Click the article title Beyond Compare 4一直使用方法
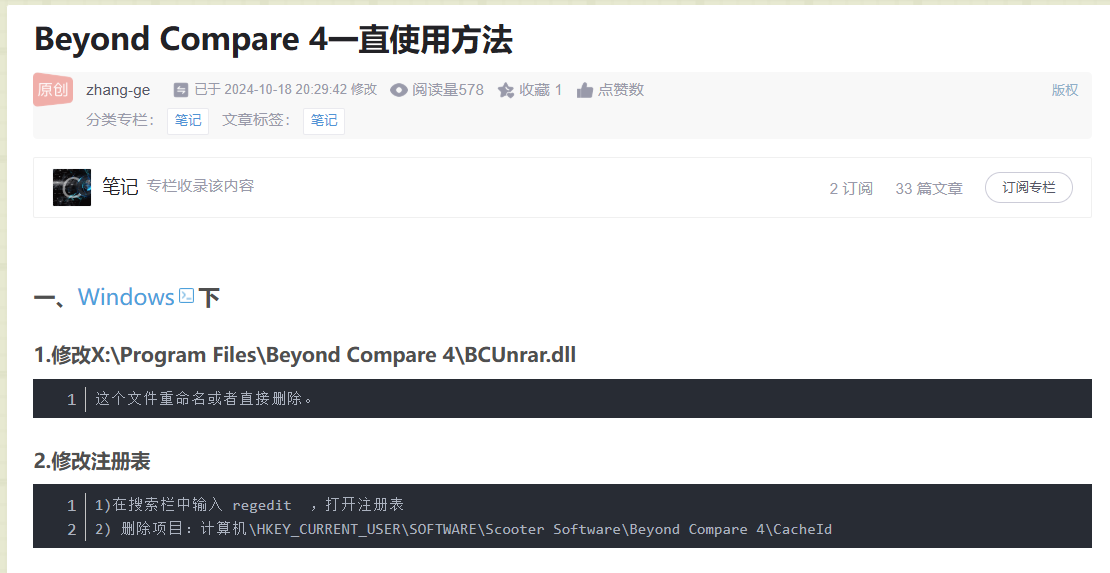The height and width of the screenshot is (573, 1110). 273,39
